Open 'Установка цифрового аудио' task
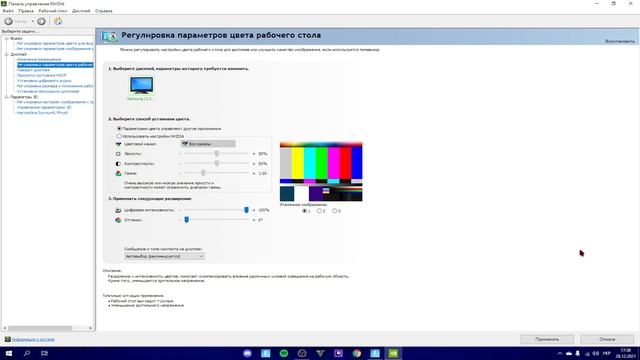640x360 pixels. click(x=44, y=81)
